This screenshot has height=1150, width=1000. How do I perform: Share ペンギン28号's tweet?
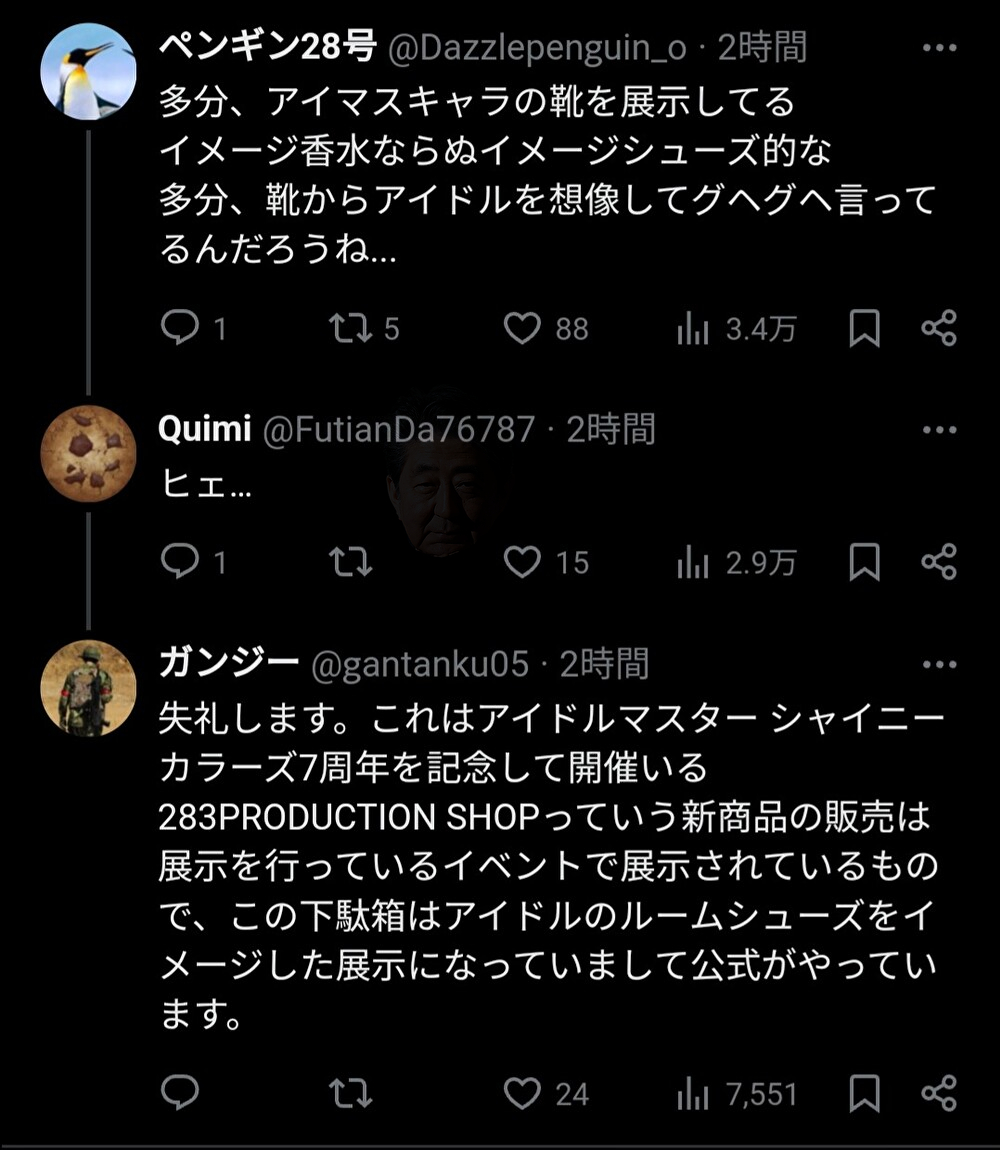tap(938, 329)
